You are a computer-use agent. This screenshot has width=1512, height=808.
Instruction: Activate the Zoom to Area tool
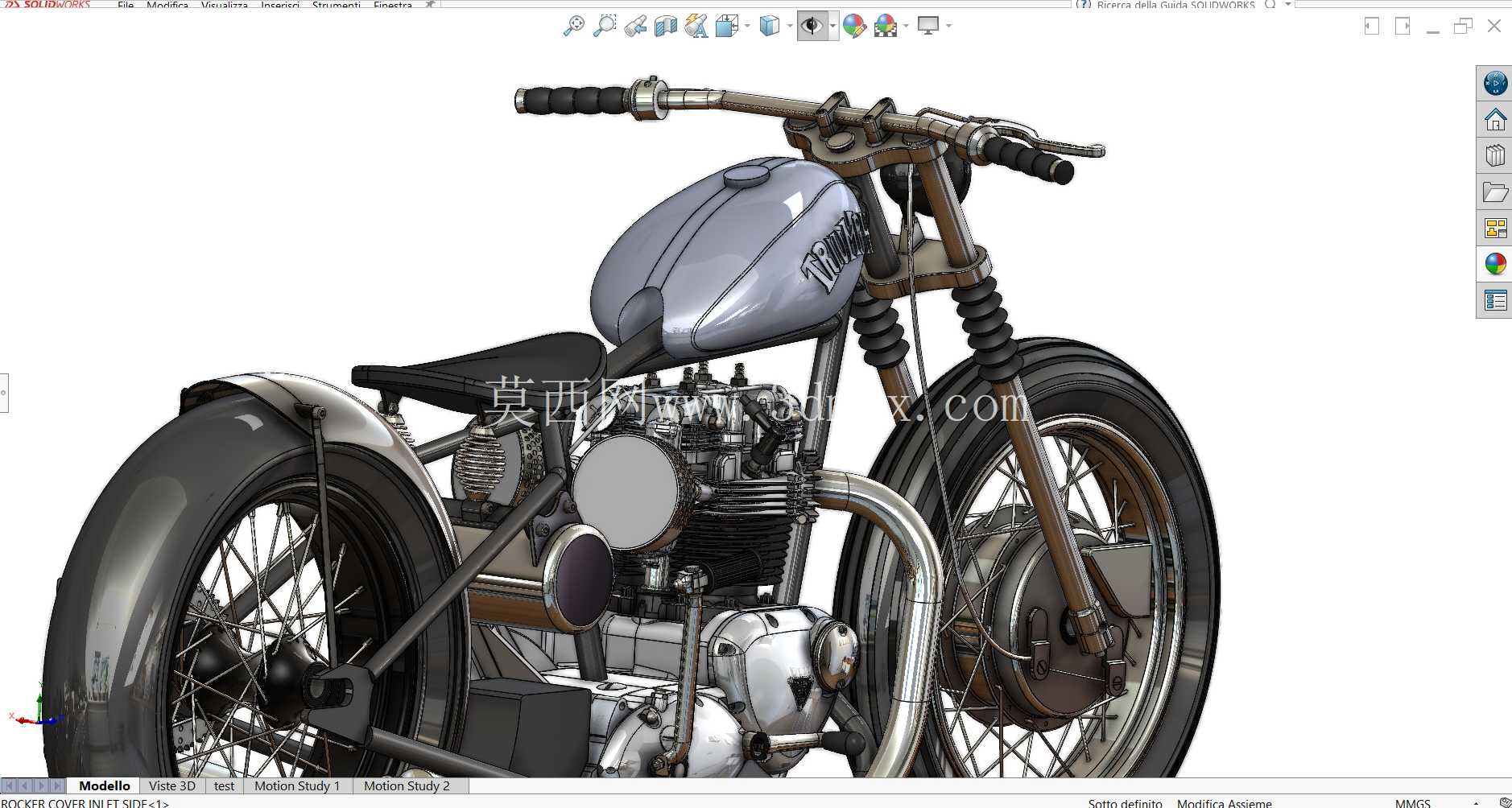click(604, 26)
